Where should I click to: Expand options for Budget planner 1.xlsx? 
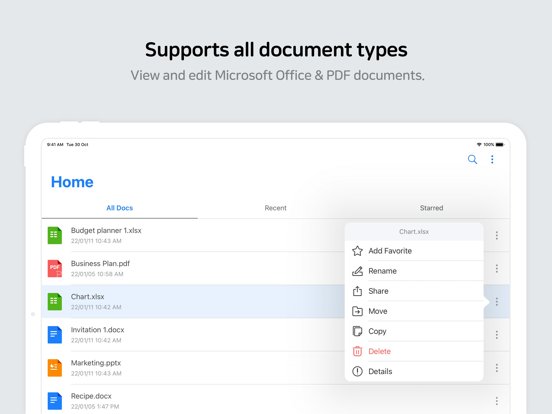click(497, 235)
